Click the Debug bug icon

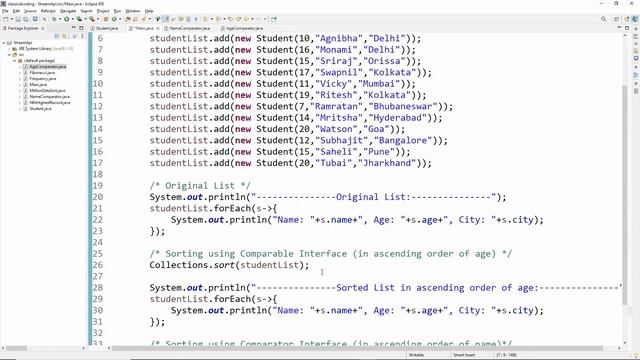54,19
